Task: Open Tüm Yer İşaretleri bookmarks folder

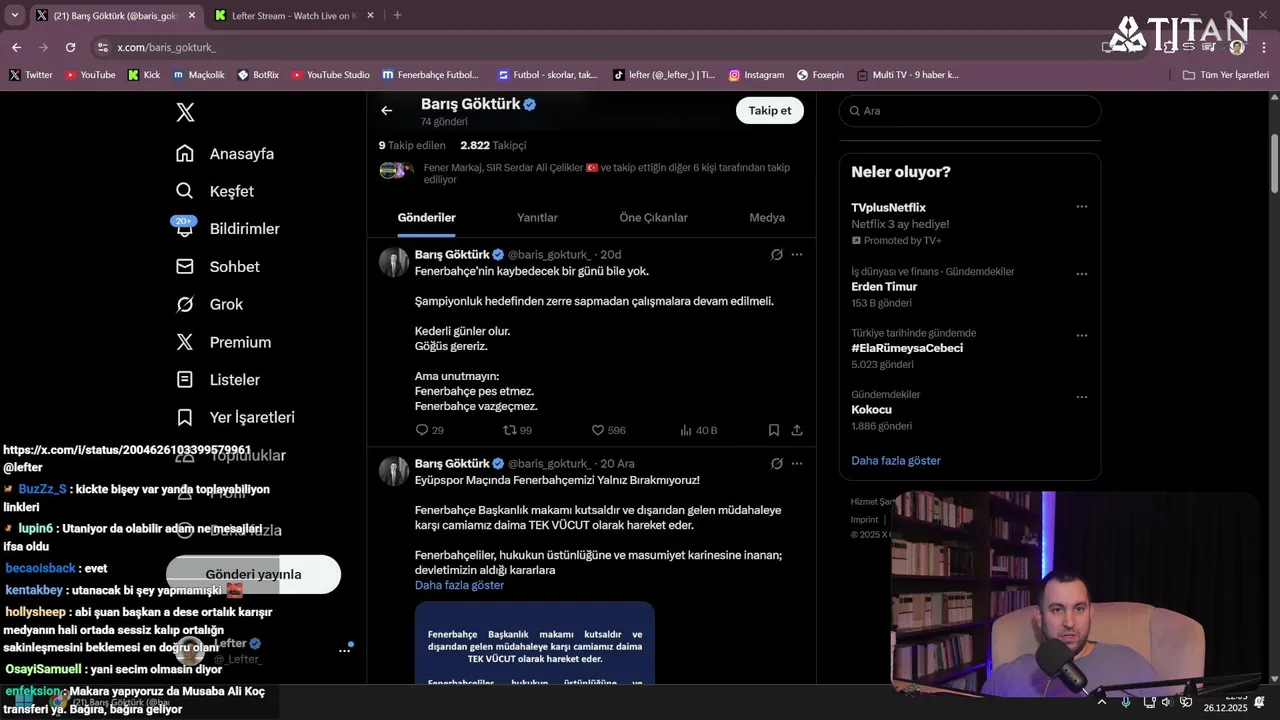Action: click(1225, 75)
